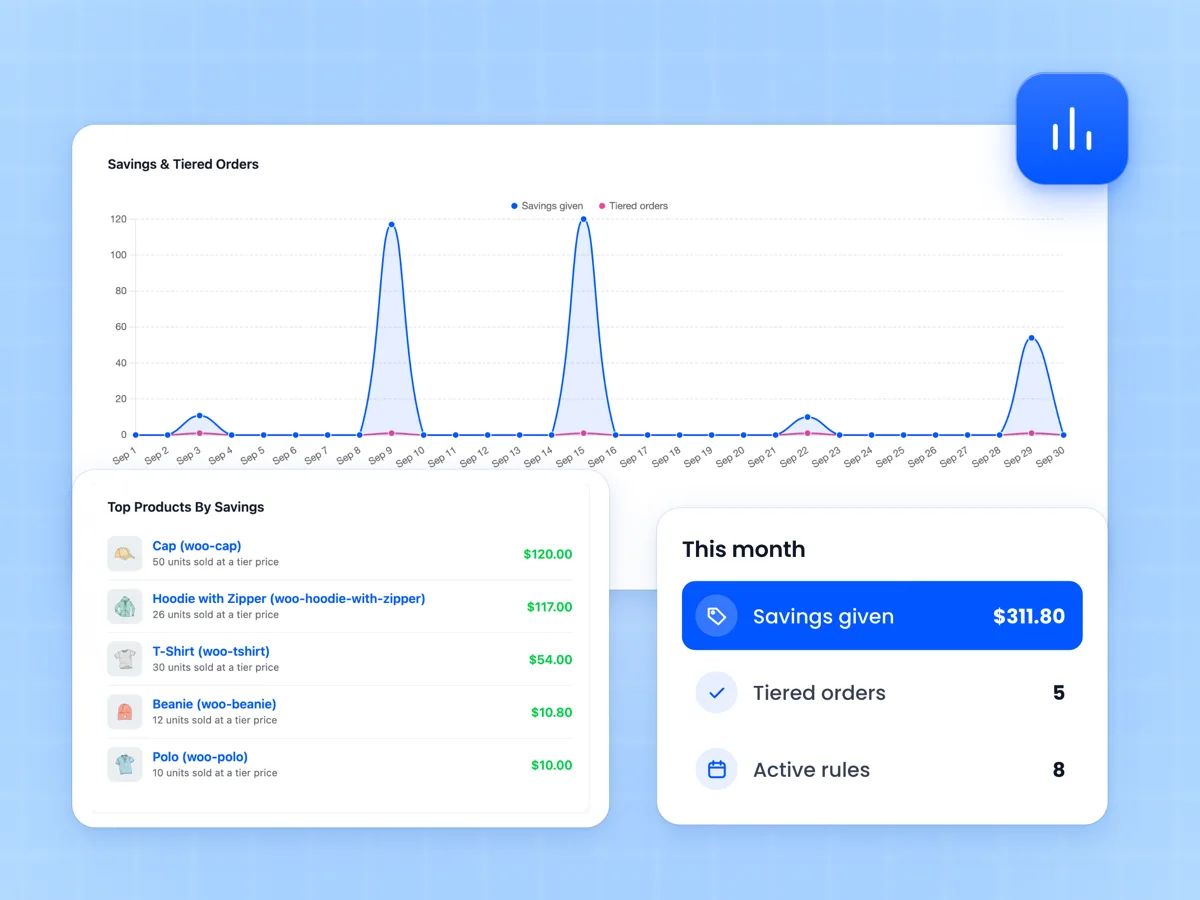This screenshot has width=1200, height=900.
Task: Click the $10.00 savings amount
Action: (552, 765)
